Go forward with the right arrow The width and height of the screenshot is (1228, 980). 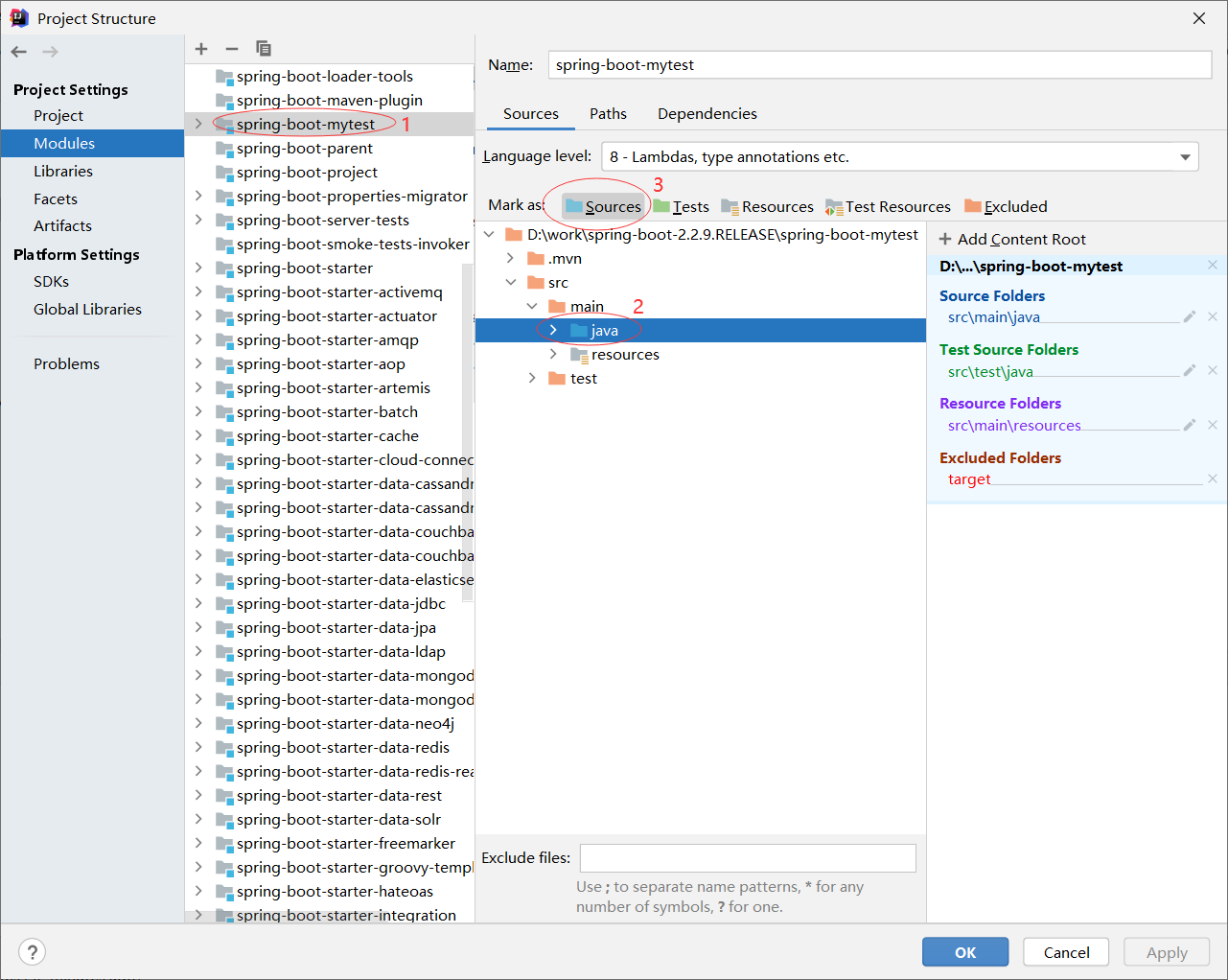point(50,52)
